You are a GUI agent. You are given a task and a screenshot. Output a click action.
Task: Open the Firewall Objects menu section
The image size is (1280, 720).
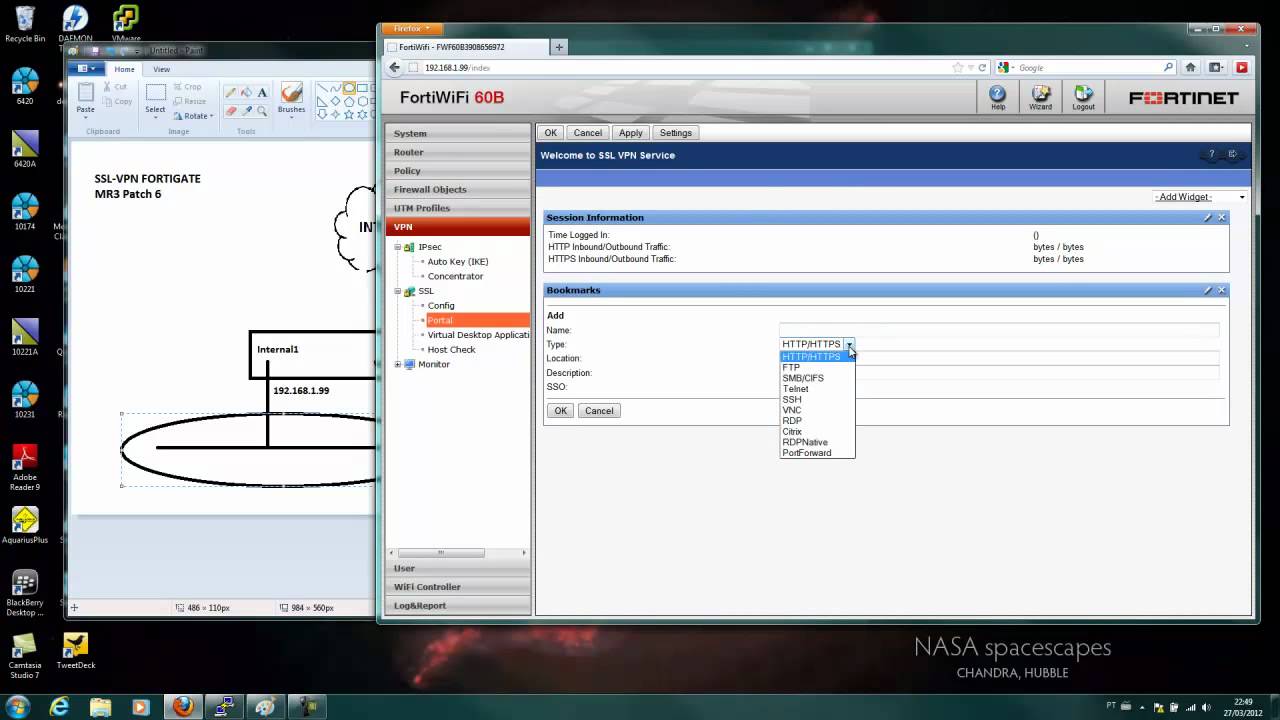click(x=430, y=189)
